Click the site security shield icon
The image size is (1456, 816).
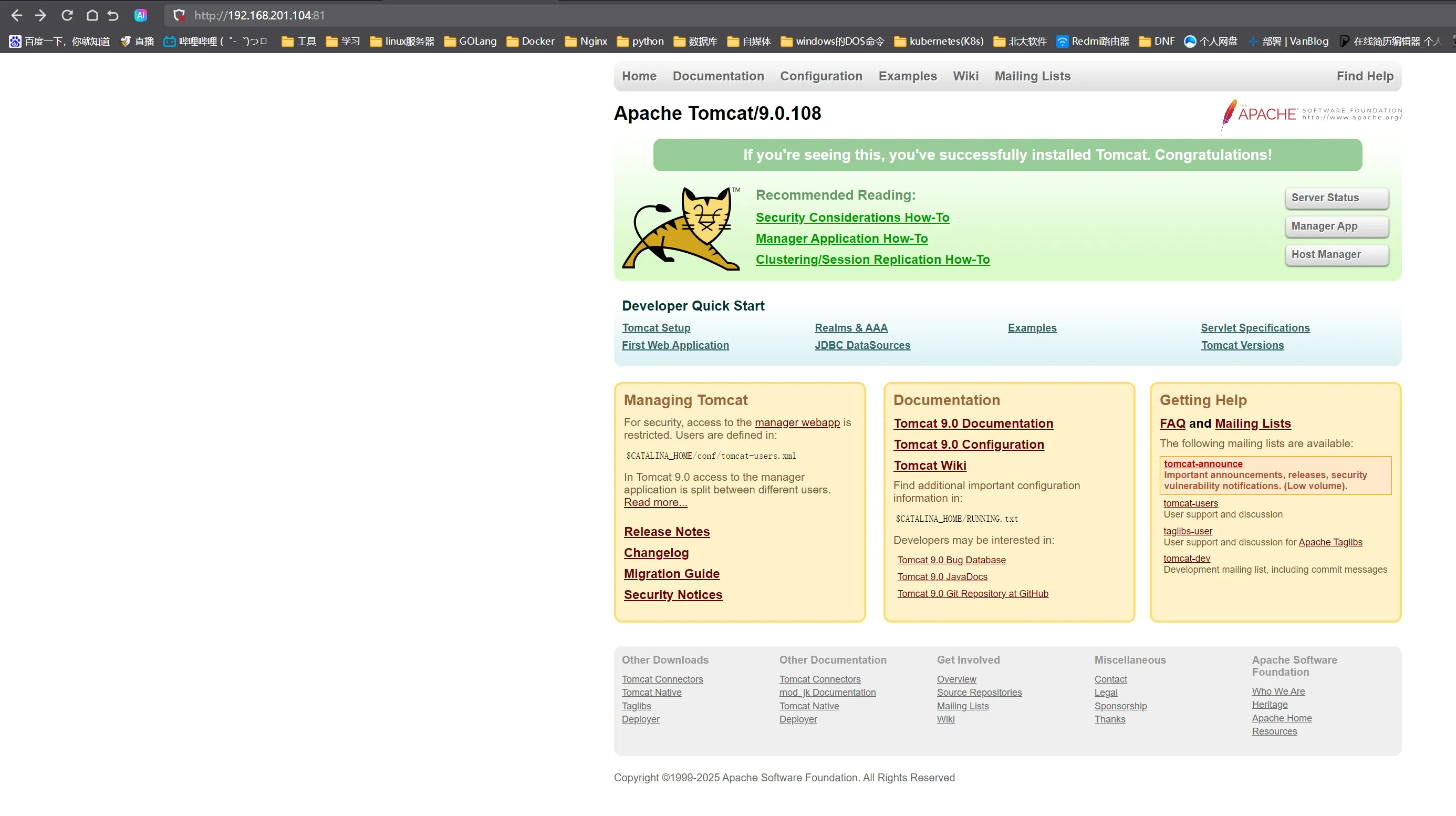pos(179,15)
